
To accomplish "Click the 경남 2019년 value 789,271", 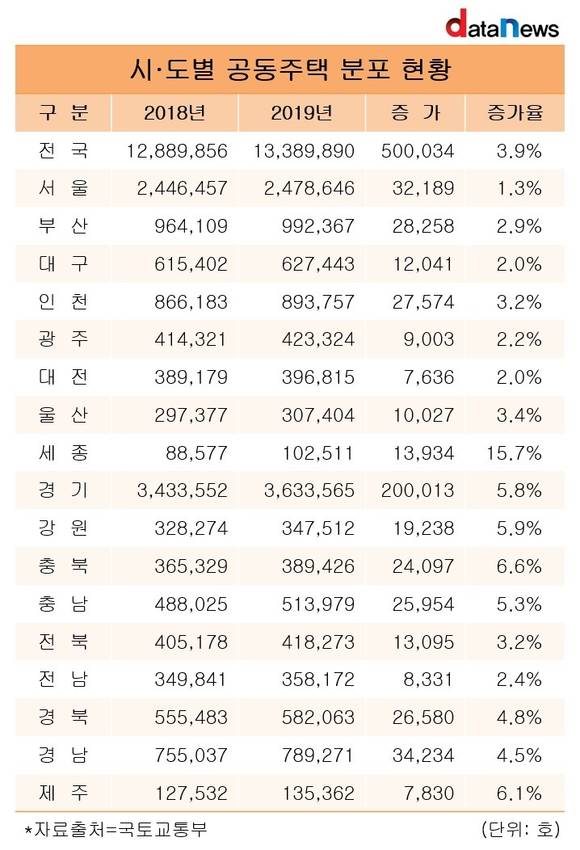I will pos(318,755).
